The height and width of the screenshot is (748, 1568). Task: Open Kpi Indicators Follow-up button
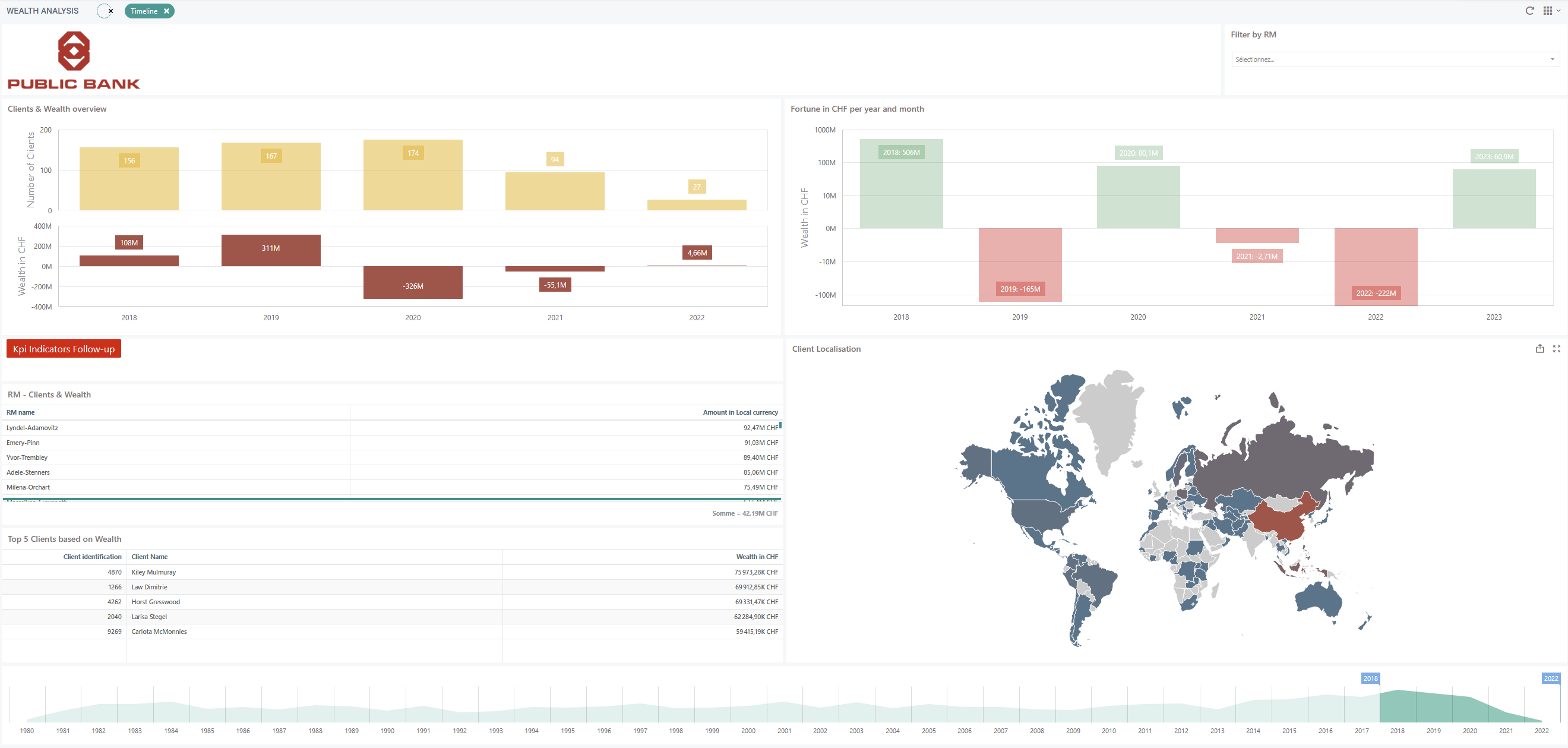coord(64,349)
